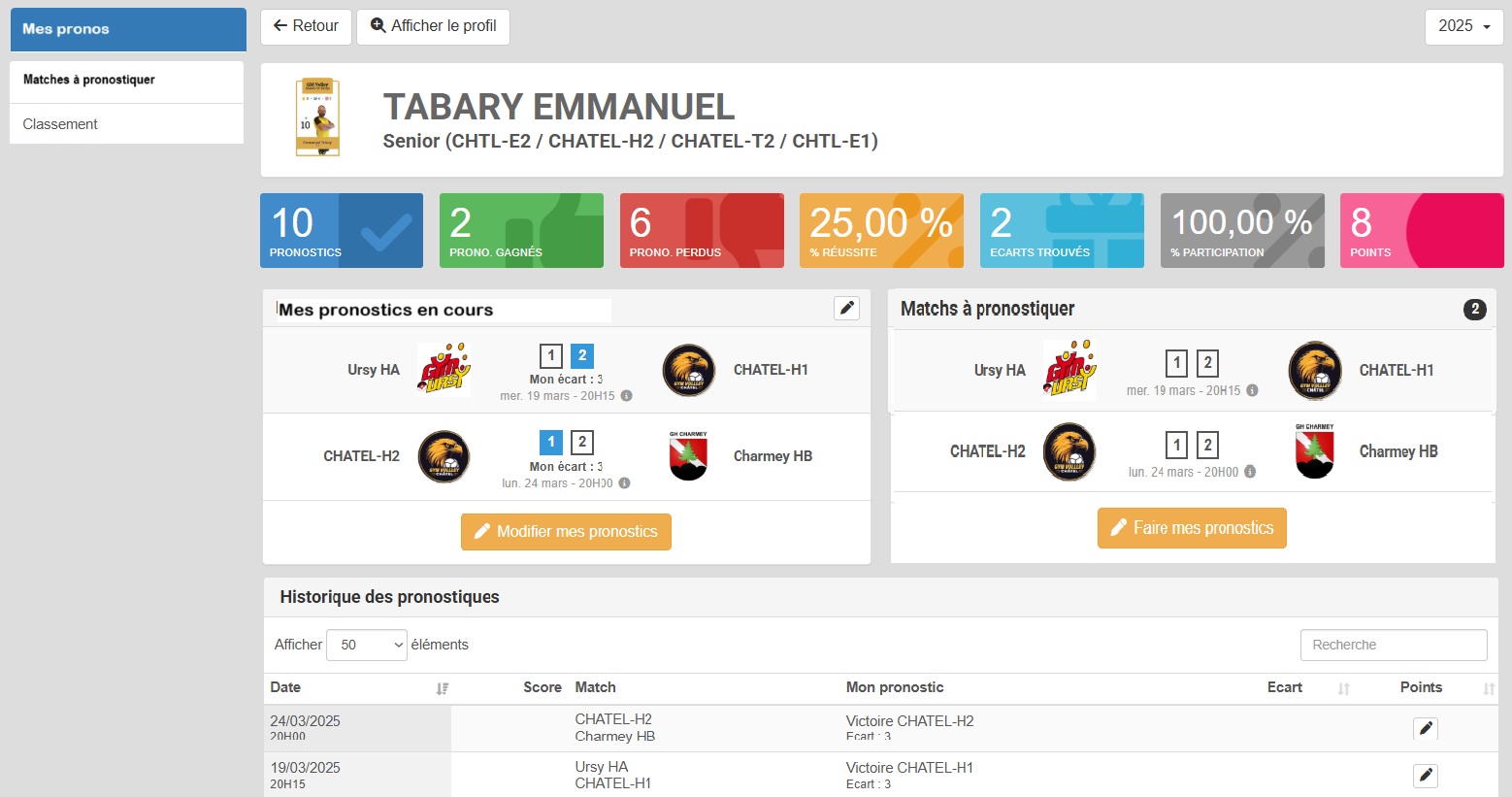The width and height of the screenshot is (1512, 797).
Task: Click the Modifier mes pronostics button
Action: click(x=566, y=532)
